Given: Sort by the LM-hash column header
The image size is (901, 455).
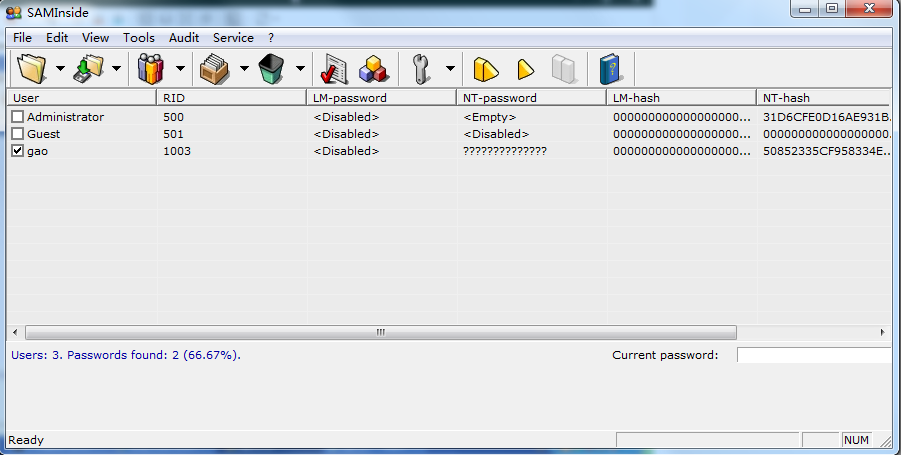Looking at the screenshot, I should click(681, 98).
